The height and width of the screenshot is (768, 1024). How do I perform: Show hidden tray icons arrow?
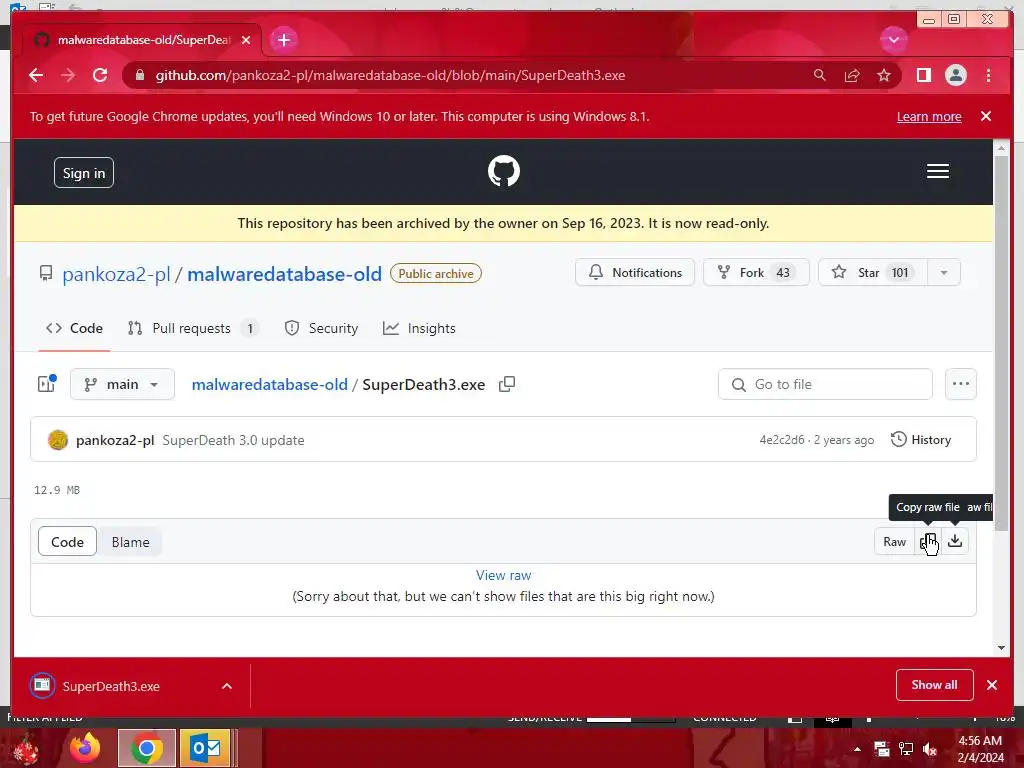pos(857,749)
